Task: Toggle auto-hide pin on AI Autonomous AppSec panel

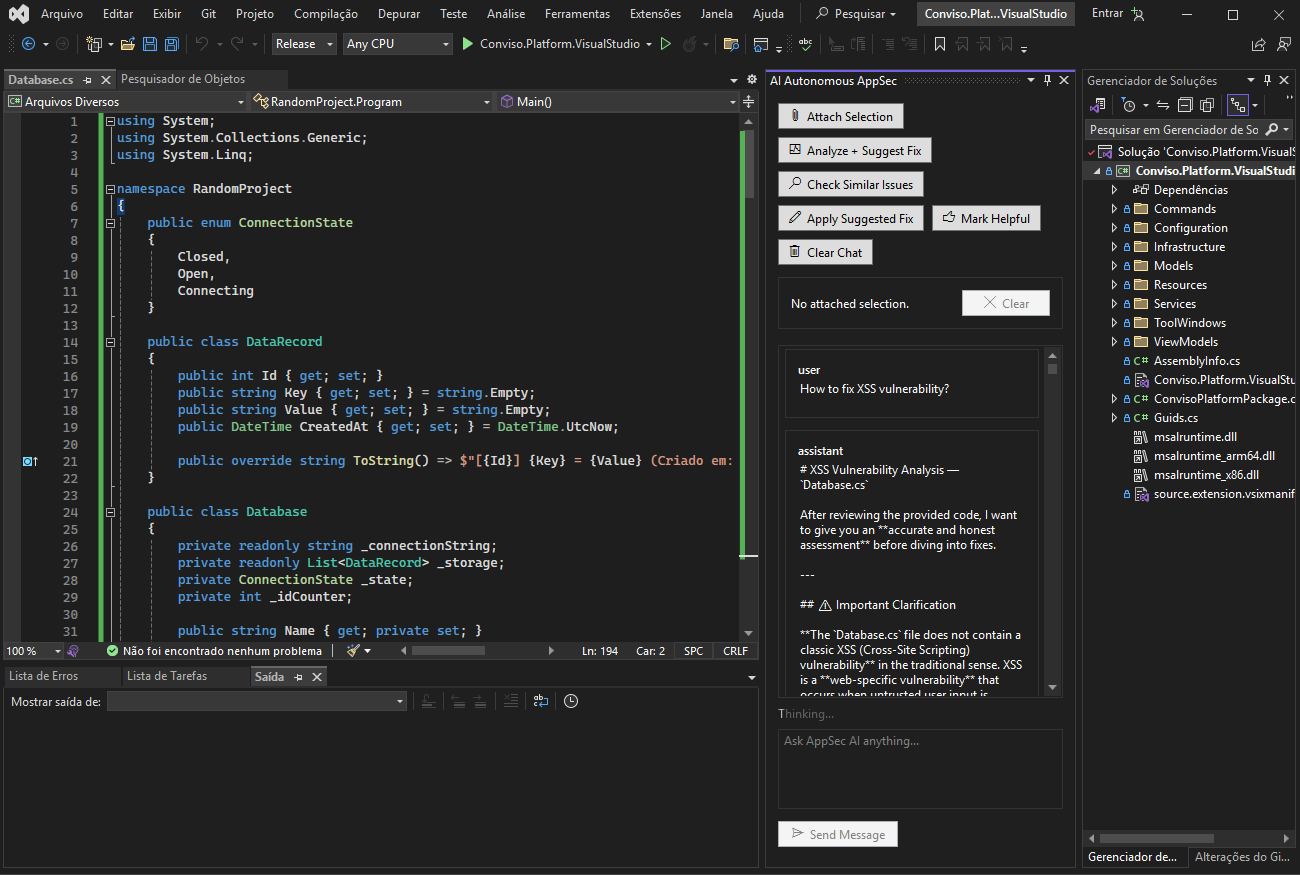Action: [x=1047, y=80]
